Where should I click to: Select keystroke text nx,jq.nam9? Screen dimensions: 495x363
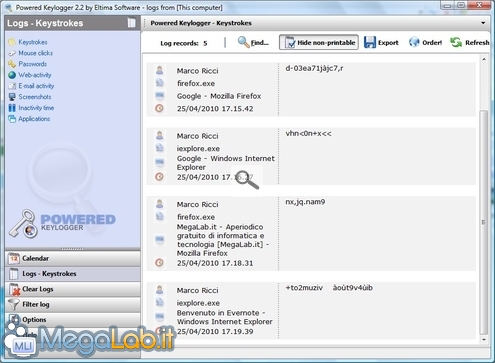305,202
